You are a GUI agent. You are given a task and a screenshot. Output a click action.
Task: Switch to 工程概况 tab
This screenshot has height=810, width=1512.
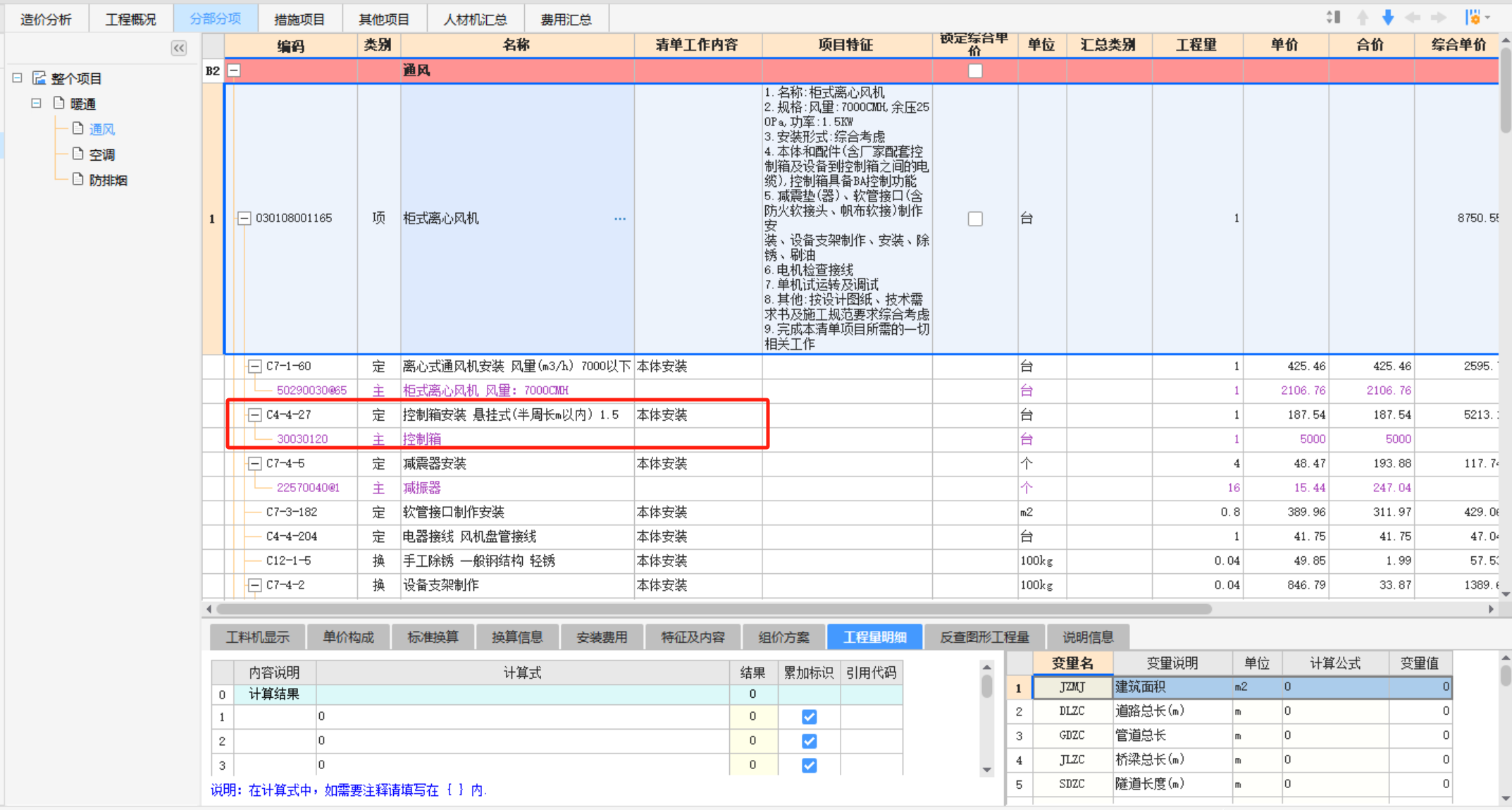pyautogui.click(x=131, y=19)
